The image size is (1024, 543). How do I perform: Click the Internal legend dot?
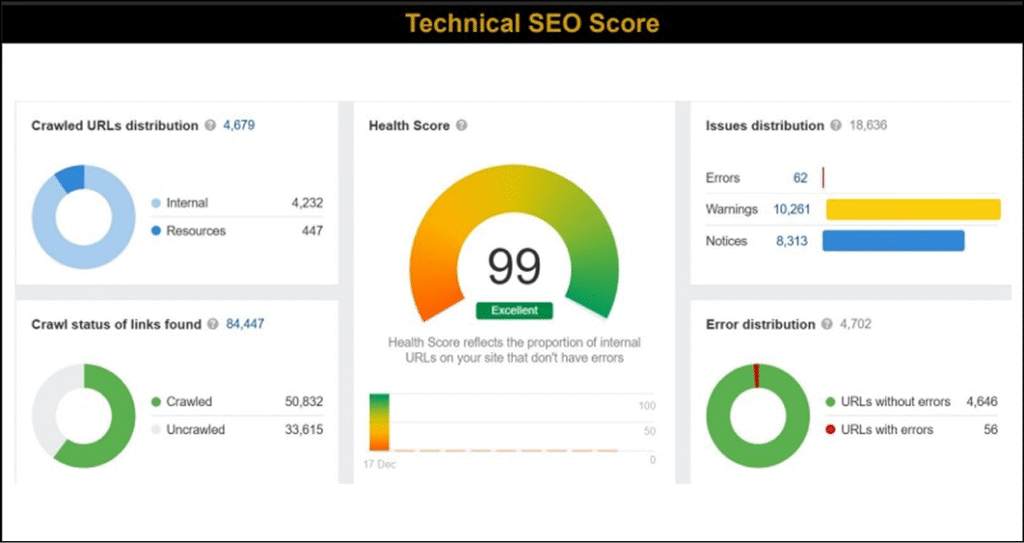[x=156, y=203]
